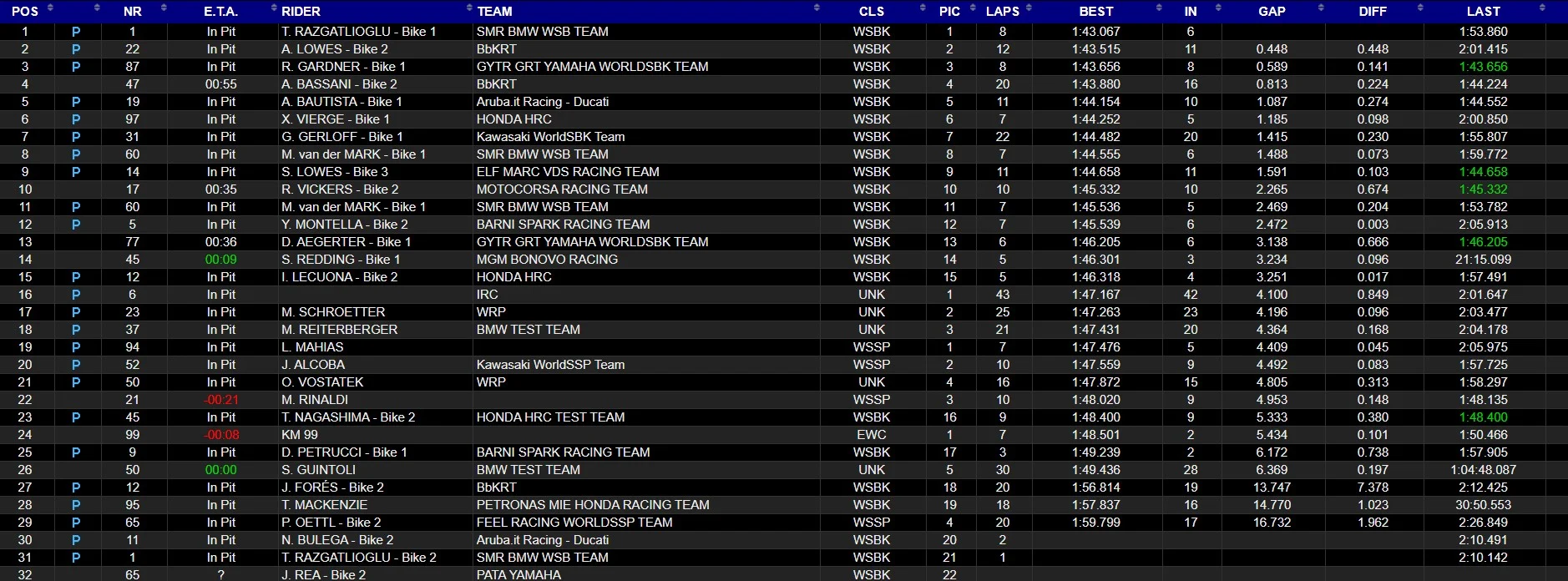This screenshot has width=1568, height=581.
Task: Click rider S. GUINTOLI
Action: point(318,470)
